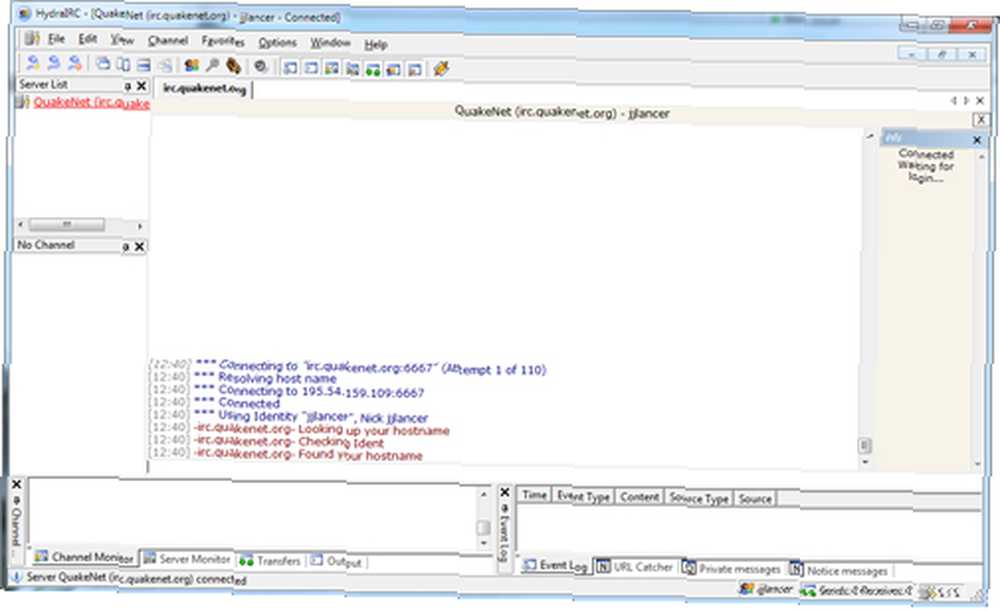The width and height of the screenshot is (1000, 611).
Task: Click the dark round globe toolbar icon
Action: coord(260,66)
